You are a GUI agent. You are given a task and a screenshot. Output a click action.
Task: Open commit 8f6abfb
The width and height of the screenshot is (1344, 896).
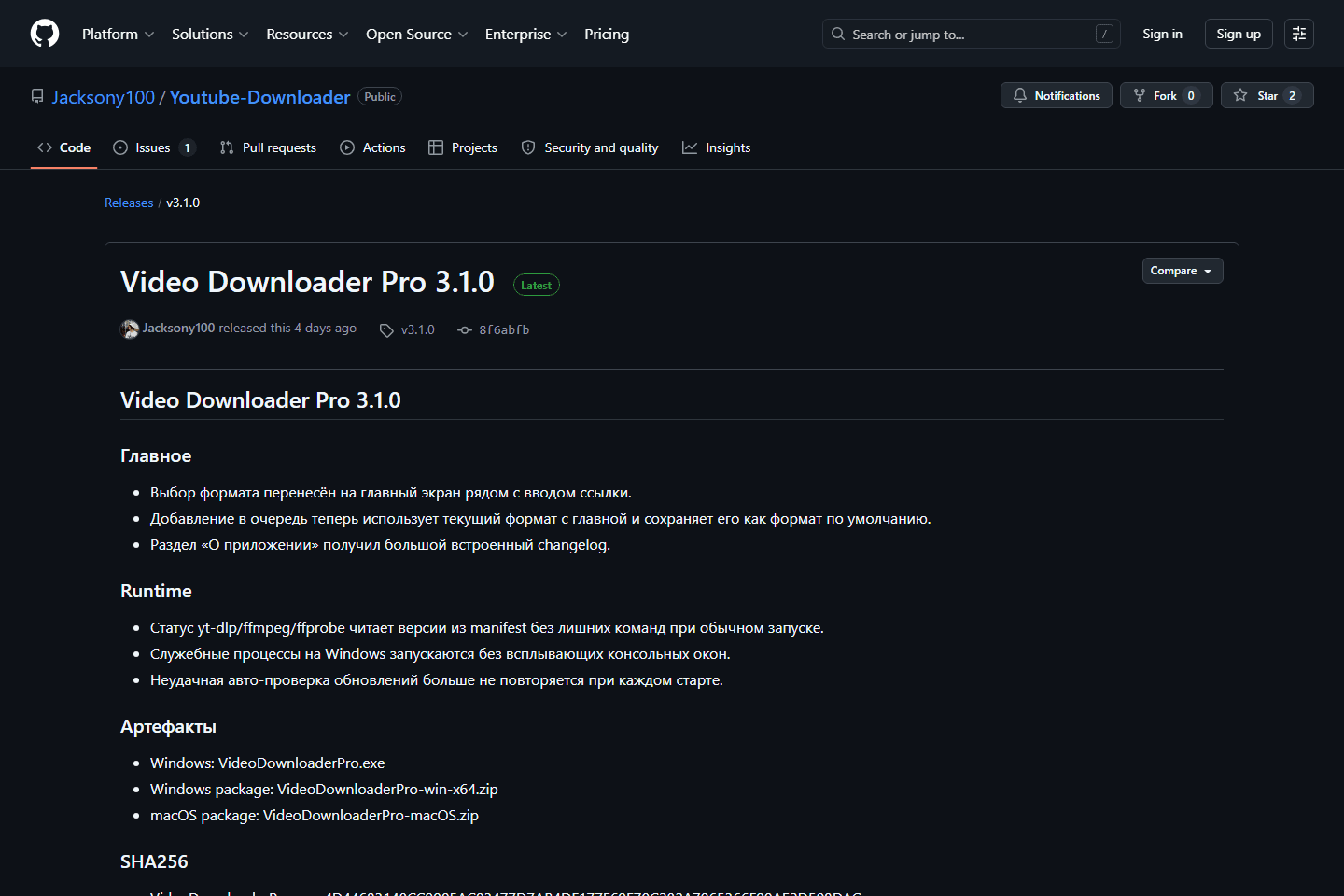(x=504, y=329)
